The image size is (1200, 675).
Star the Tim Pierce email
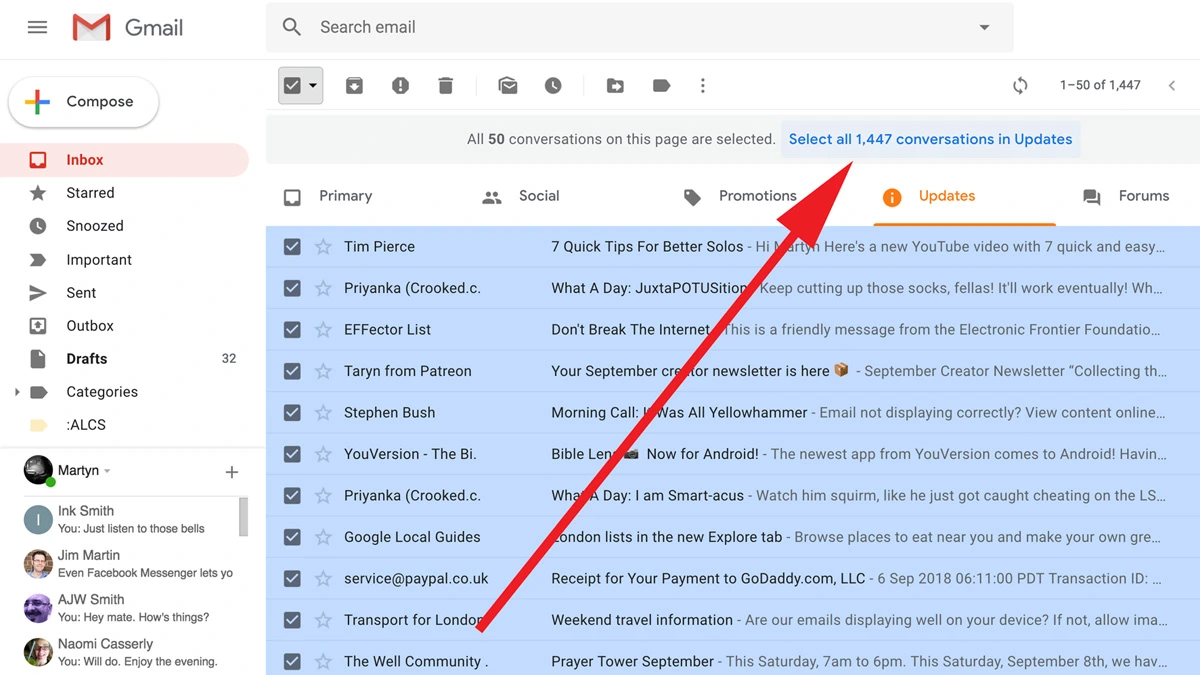pyautogui.click(x=323, y=247)
